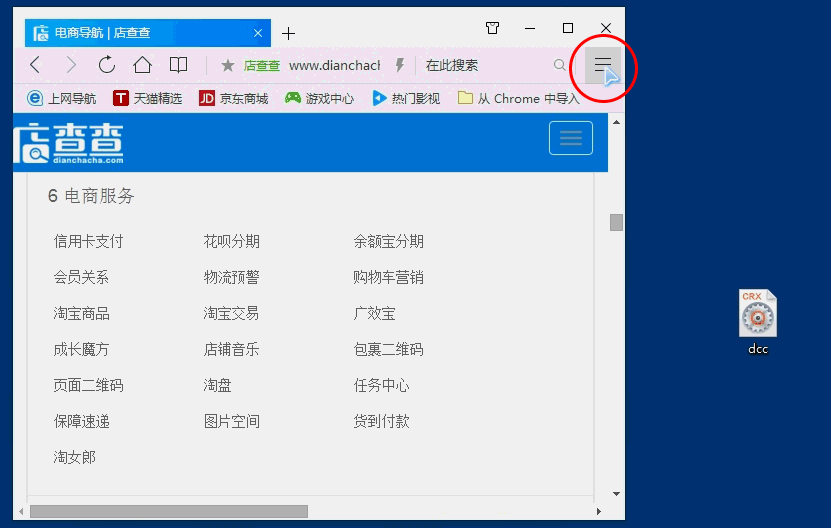Image resolution: width=831 pixels, height=528 pixels.
Task: Open the 成长魔方 link
Action: (81, 349)
